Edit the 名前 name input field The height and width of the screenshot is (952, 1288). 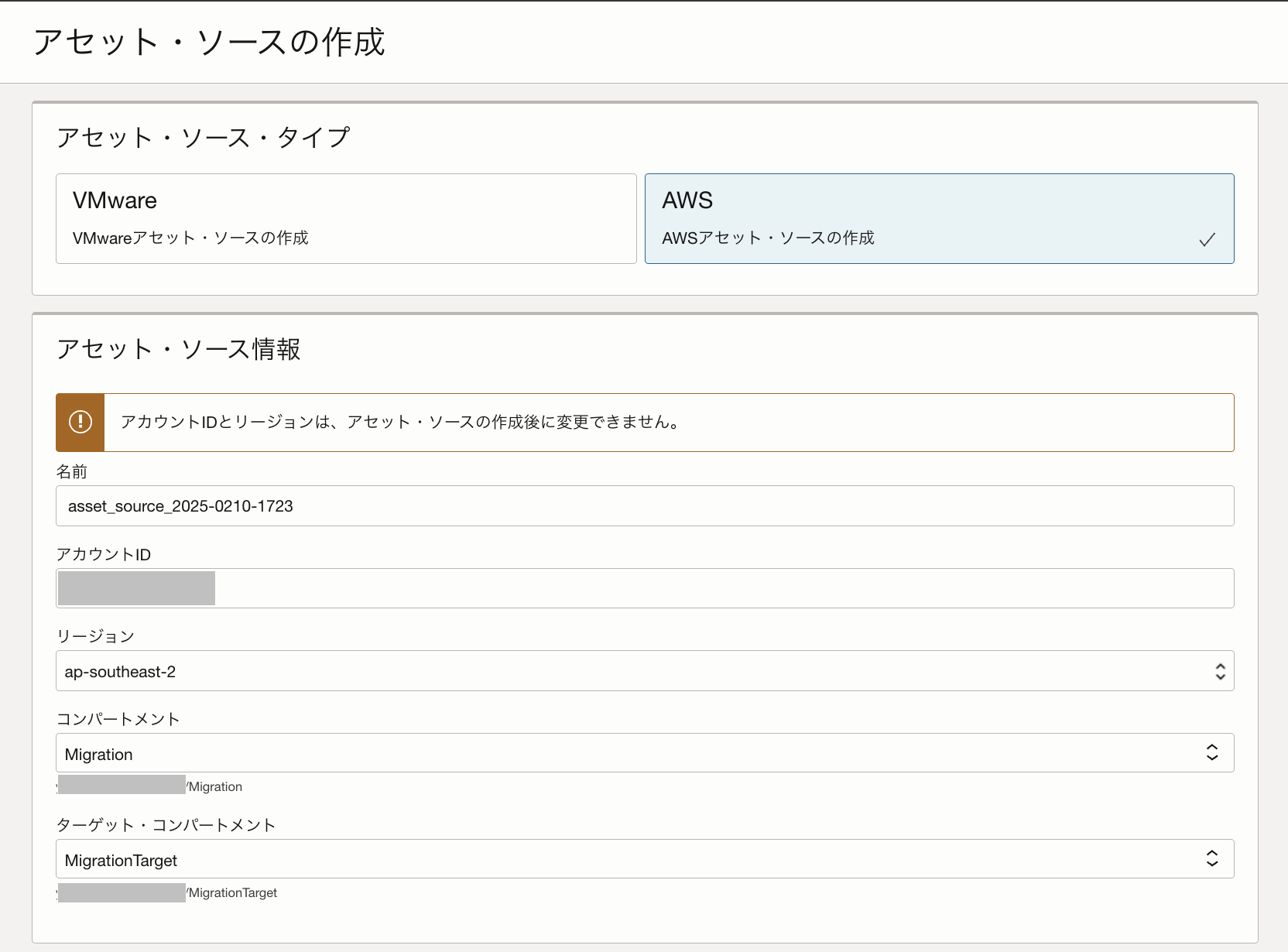click(645, 506)
